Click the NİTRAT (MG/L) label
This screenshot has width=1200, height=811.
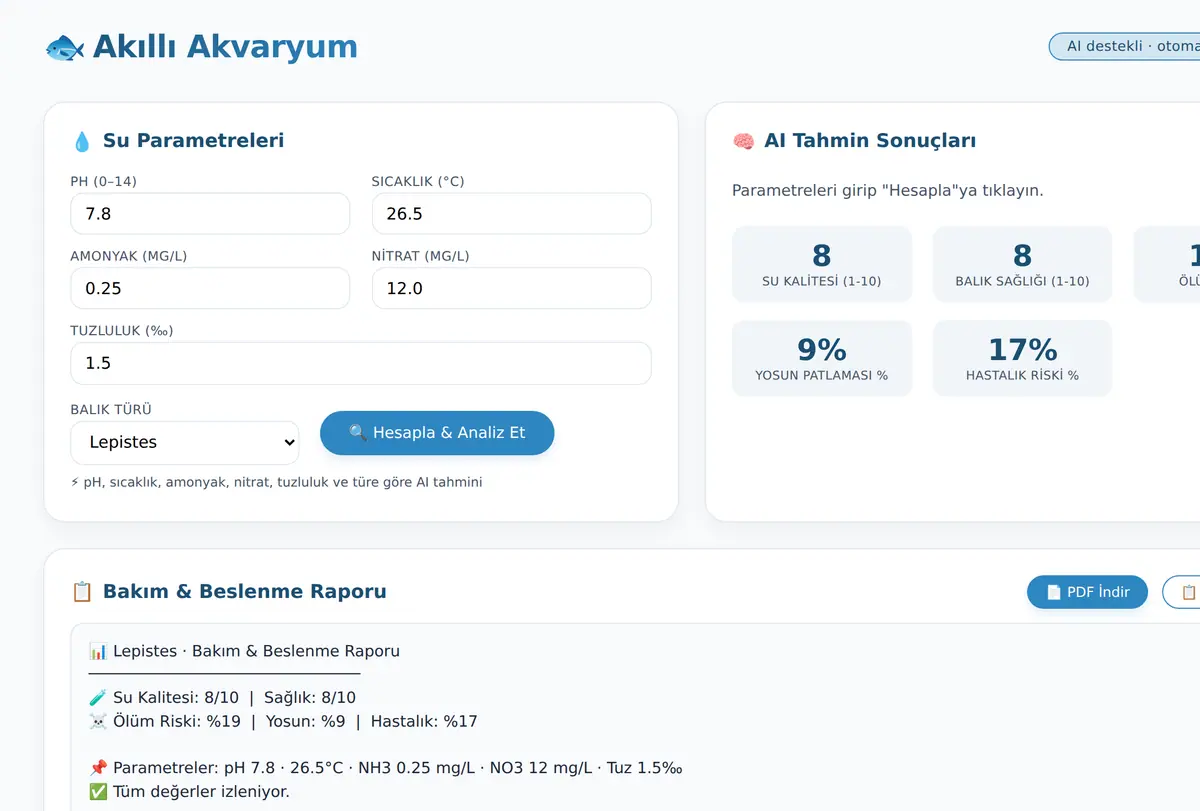coord(421,256)
